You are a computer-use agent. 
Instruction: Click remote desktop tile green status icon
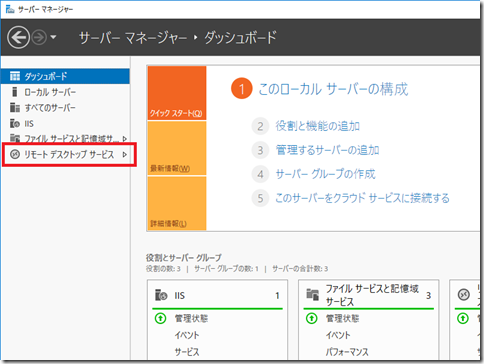[463, 318]
